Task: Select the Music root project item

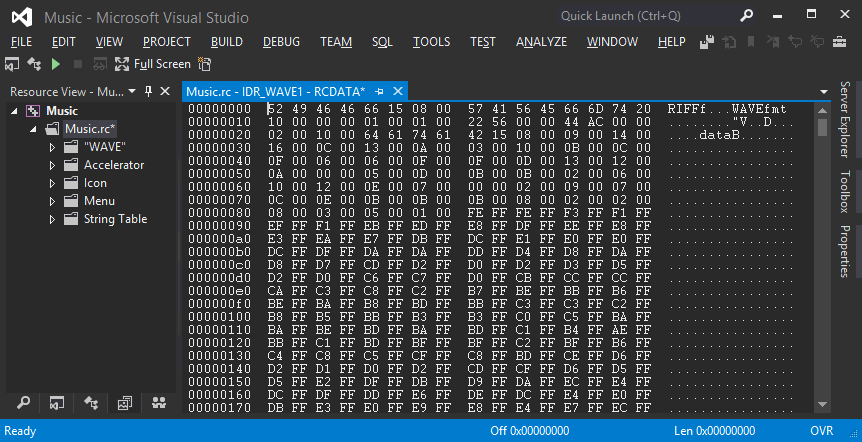Action: coord(62,111)
